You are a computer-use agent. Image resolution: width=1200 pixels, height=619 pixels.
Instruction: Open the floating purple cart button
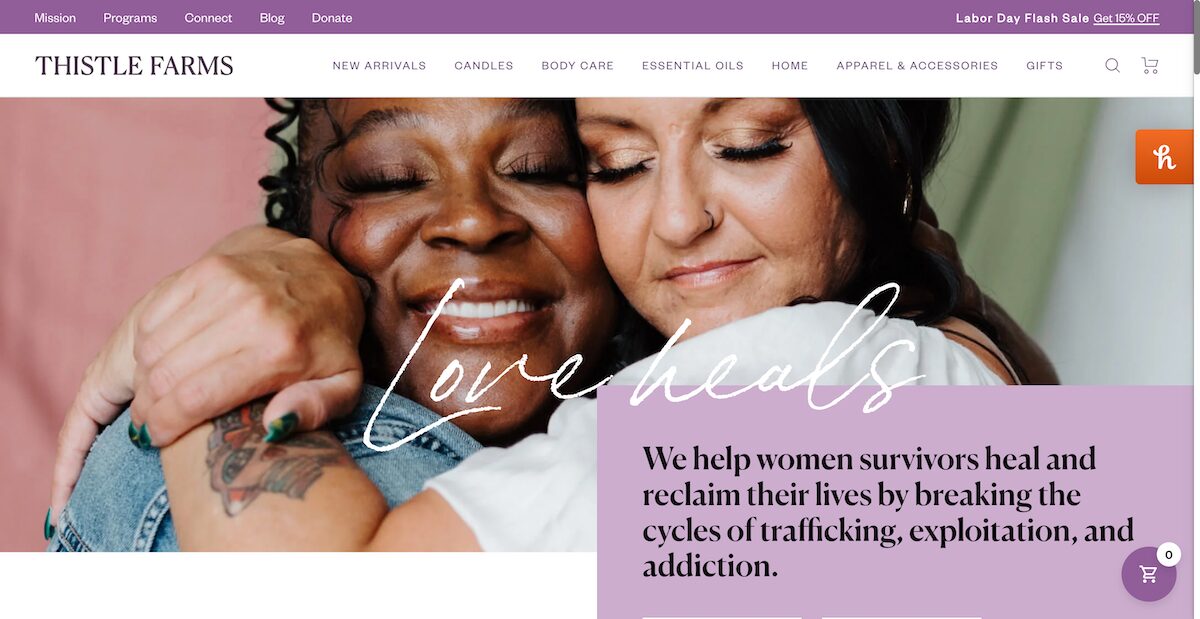pyautogui.click(x=1149, y=574)
